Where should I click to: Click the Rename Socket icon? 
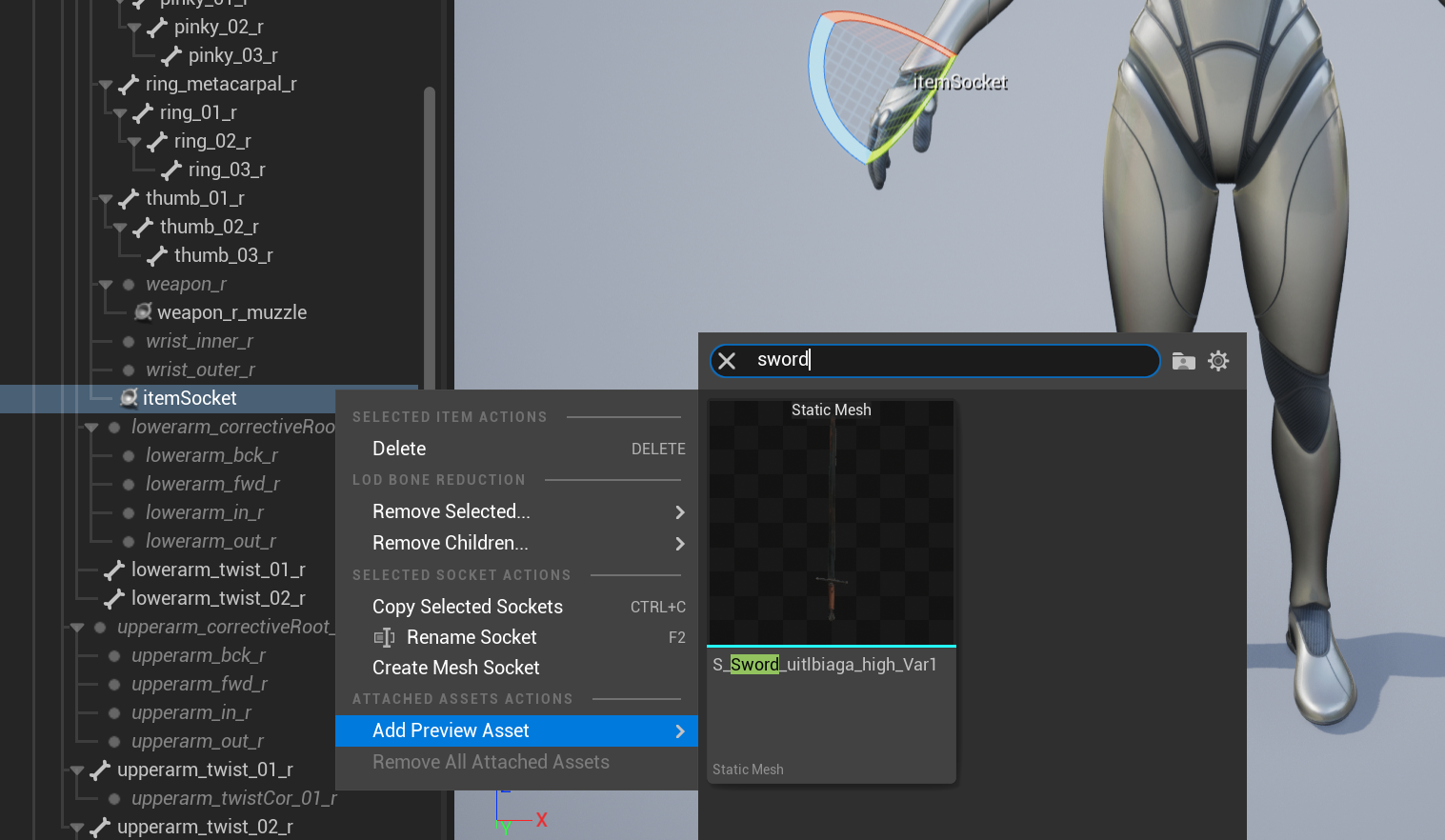[384, 637]
